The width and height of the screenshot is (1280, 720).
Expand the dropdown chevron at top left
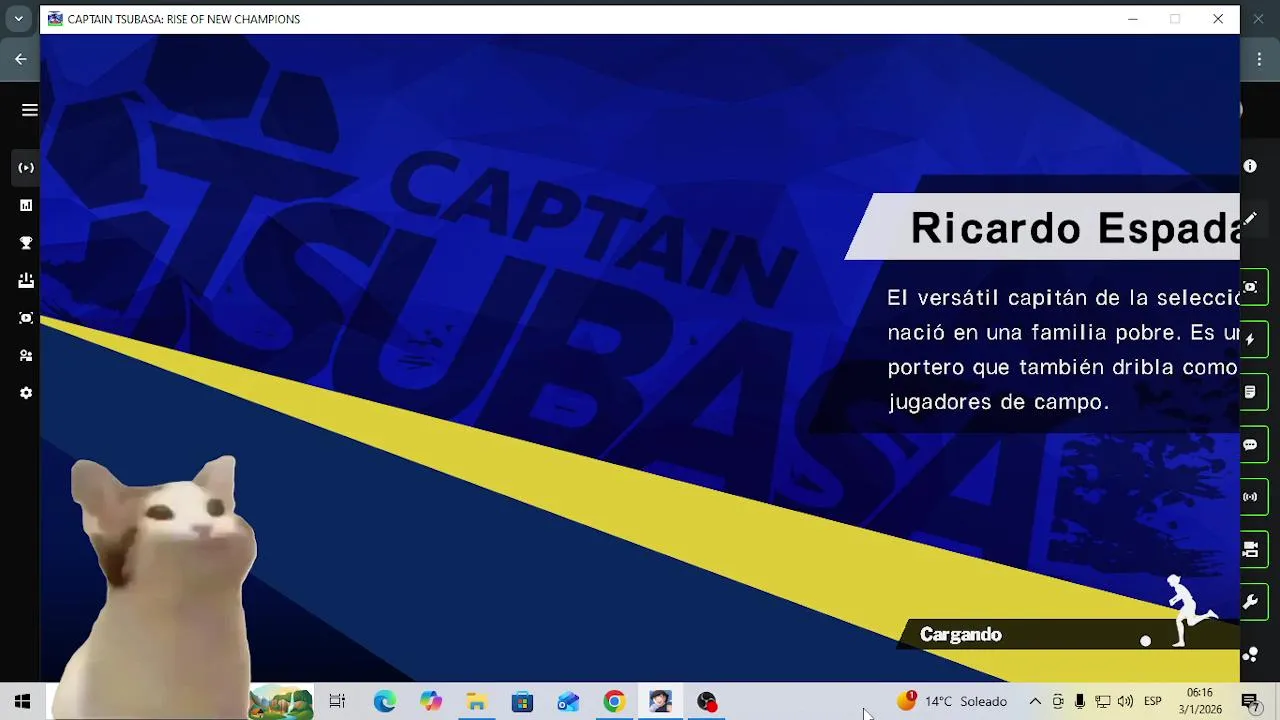click(18, 19)
